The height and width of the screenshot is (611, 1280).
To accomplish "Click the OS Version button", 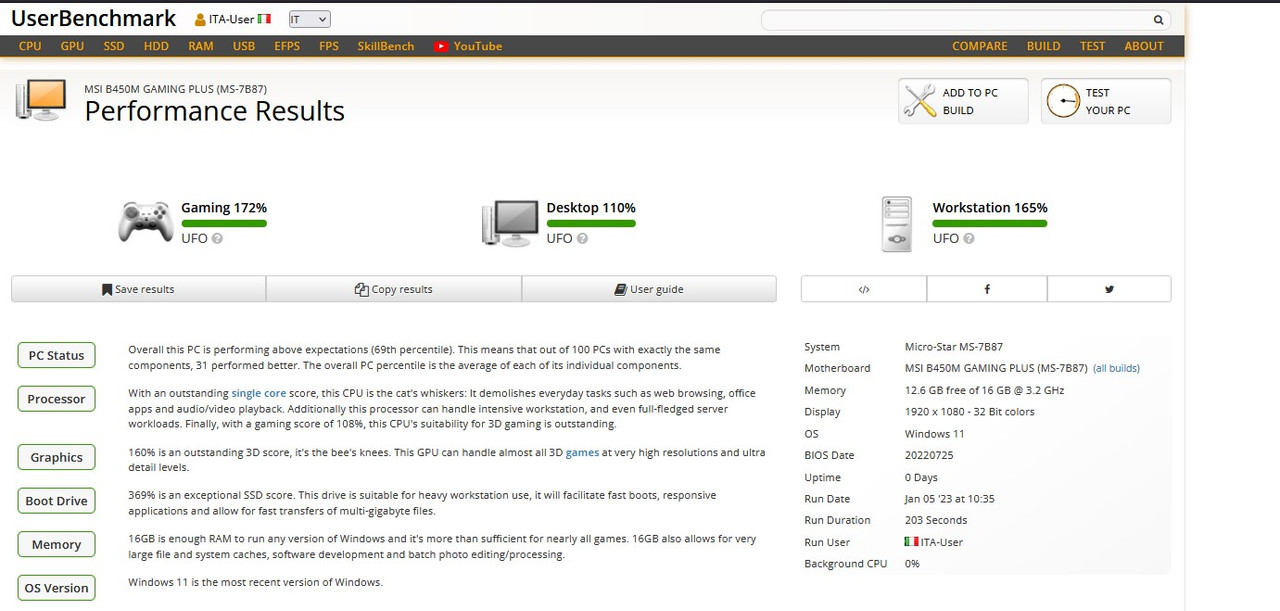I will 56,588.
